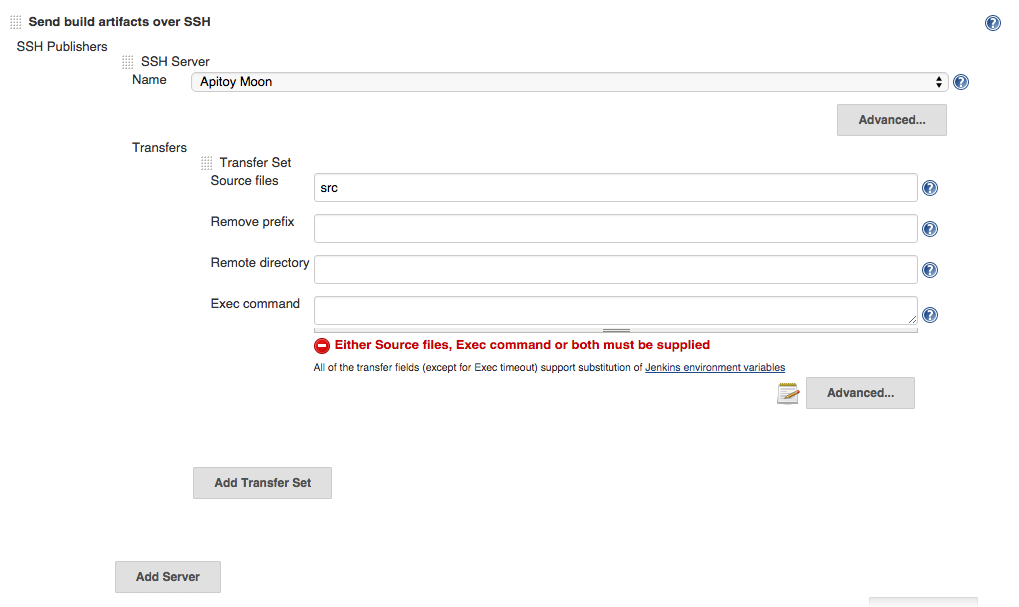Click 'Send build artifacts over SSH' heading

pos(120,21)
